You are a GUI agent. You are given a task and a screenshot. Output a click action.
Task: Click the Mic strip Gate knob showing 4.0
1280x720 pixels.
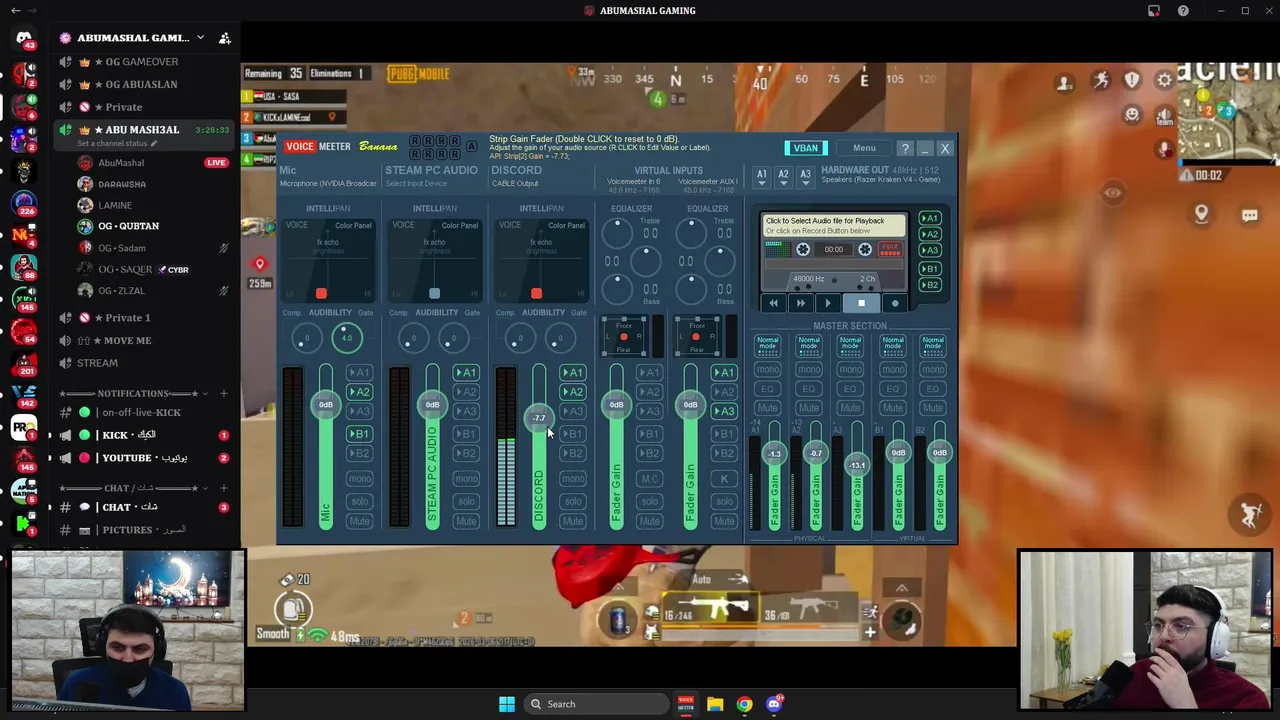346,338
